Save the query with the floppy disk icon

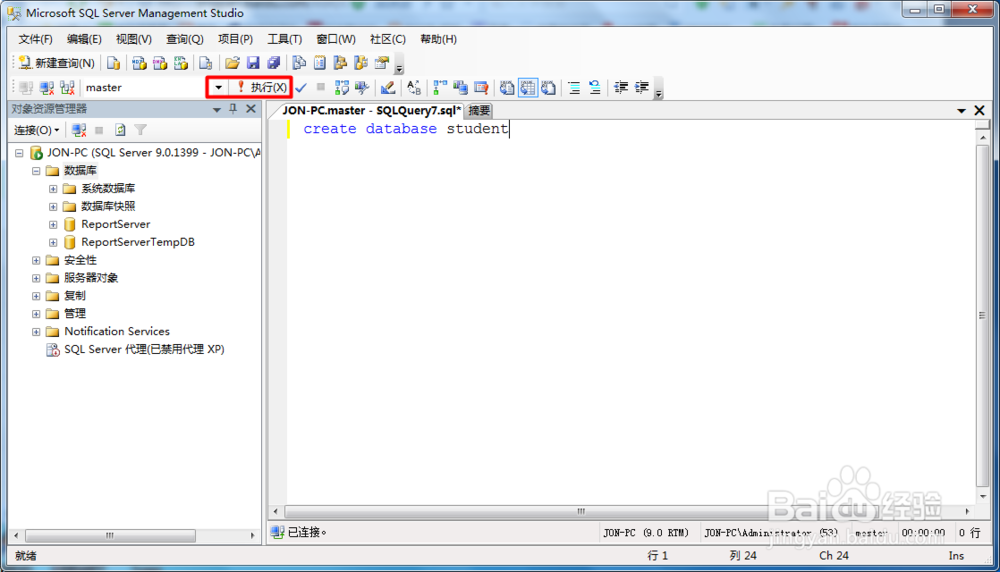tap(253, 62)
